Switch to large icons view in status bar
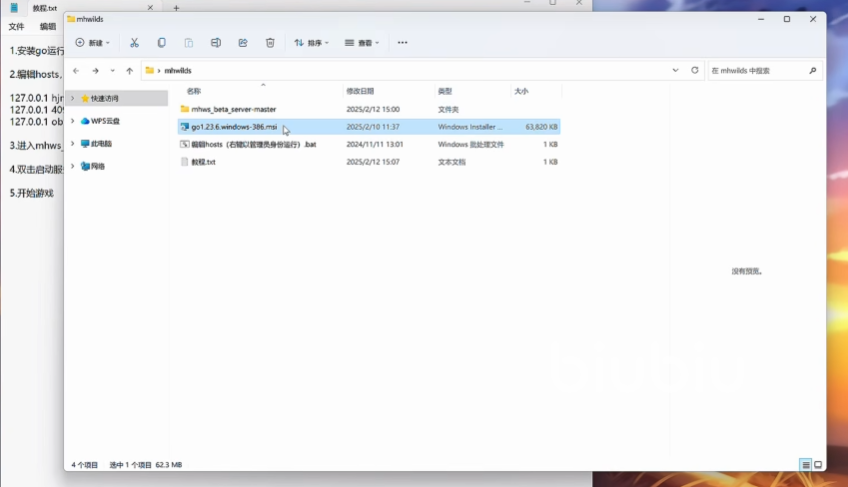 pyautogui.click(x=818, y=465)
